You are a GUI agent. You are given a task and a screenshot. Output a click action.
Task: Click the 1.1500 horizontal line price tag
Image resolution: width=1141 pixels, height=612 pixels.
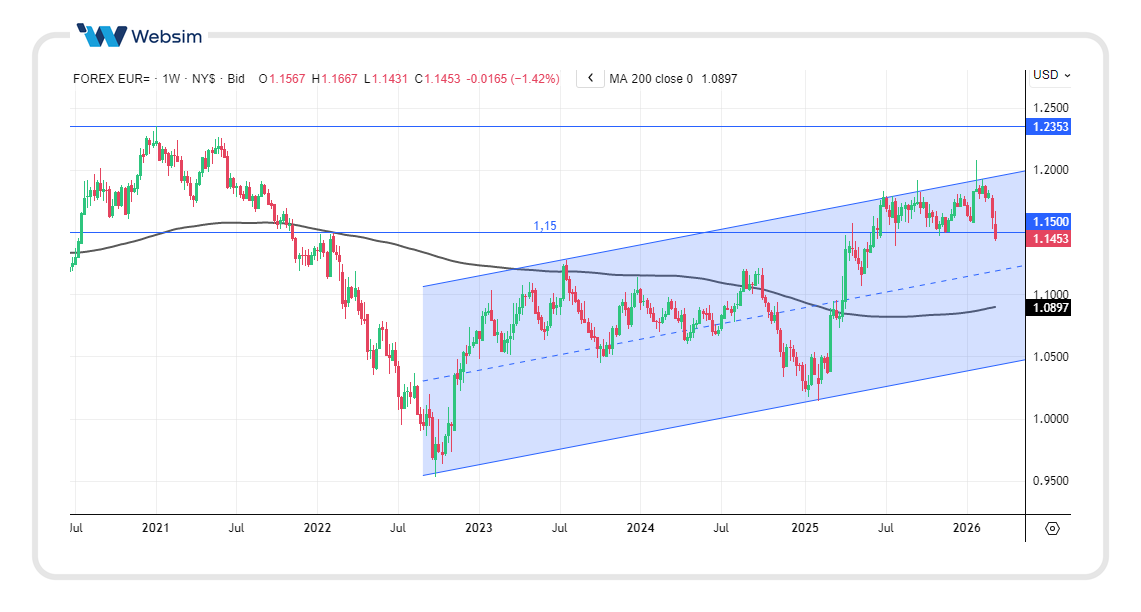[1051, 221]
